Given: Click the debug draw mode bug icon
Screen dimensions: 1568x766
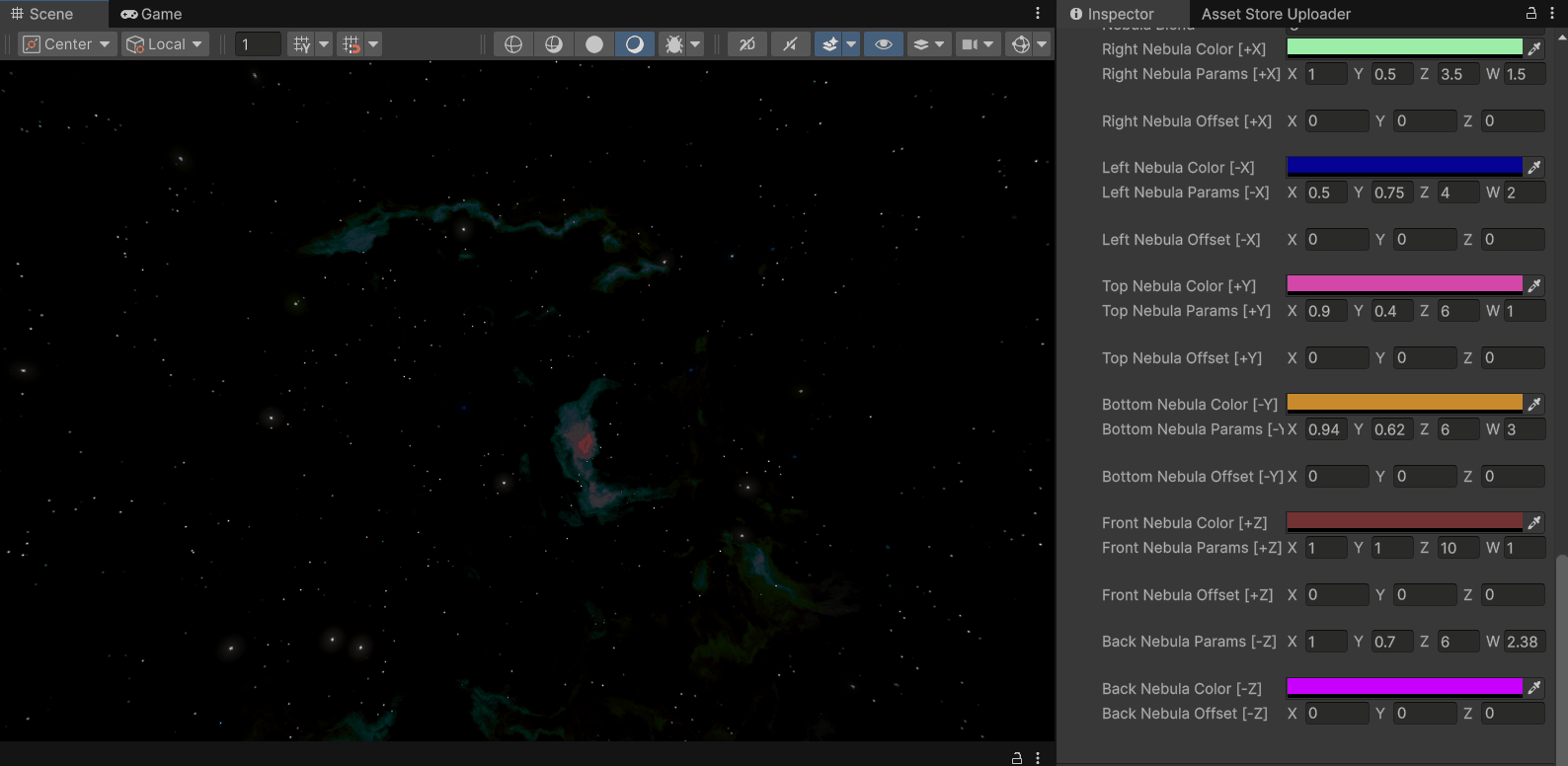Looking at the screenshot, I should point(674,44).
